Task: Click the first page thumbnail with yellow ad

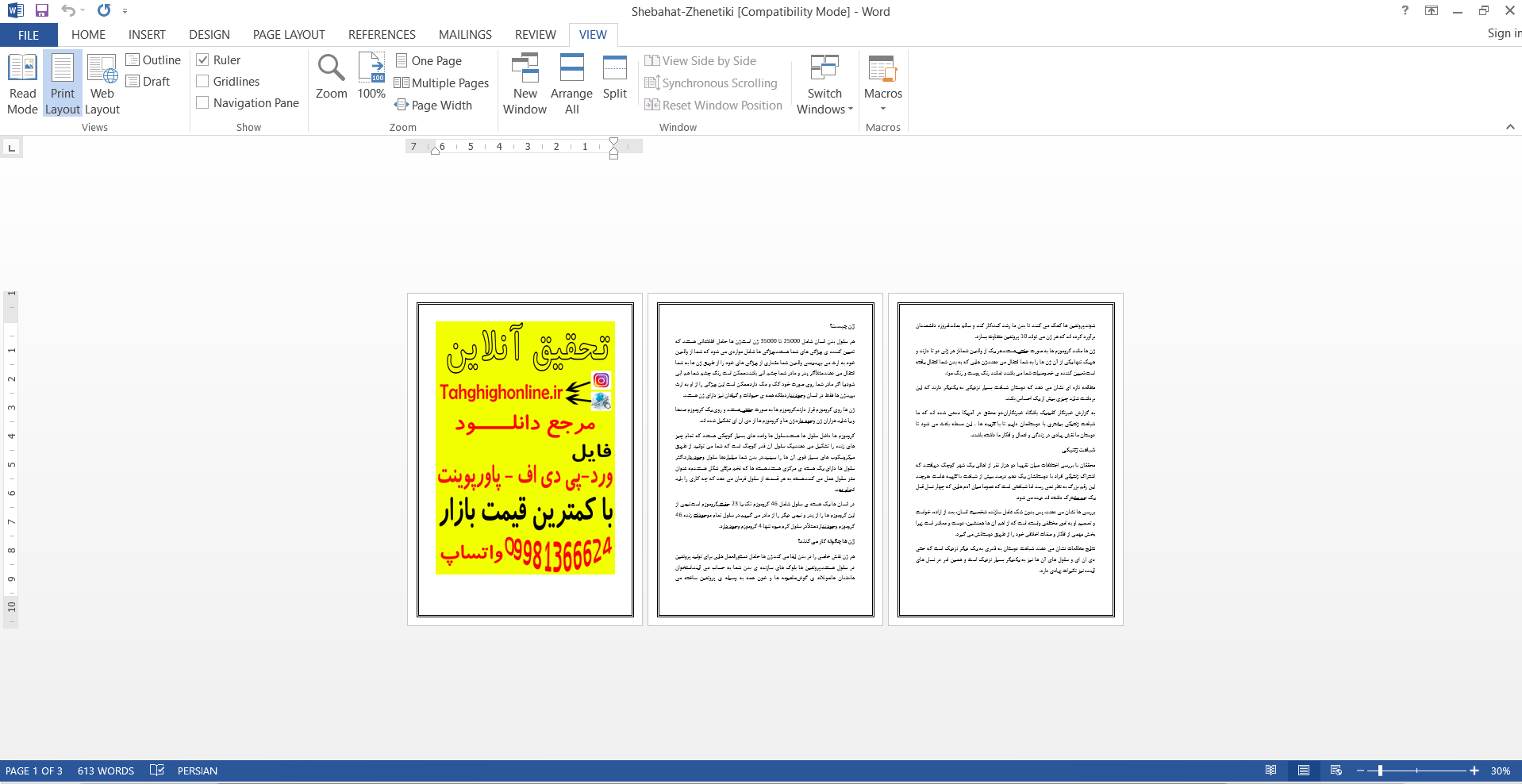Action: (x=525, y=459)
